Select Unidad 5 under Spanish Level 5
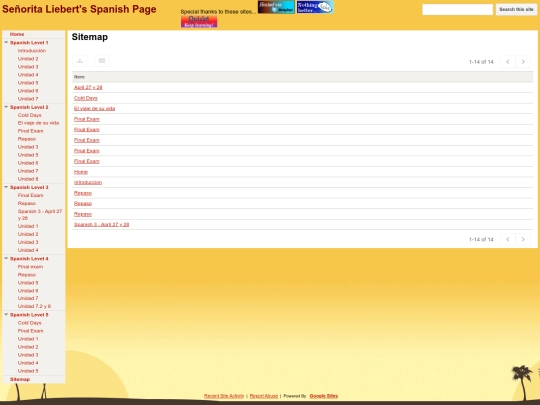This screenshot has width=540, height=405. point(28,371)
